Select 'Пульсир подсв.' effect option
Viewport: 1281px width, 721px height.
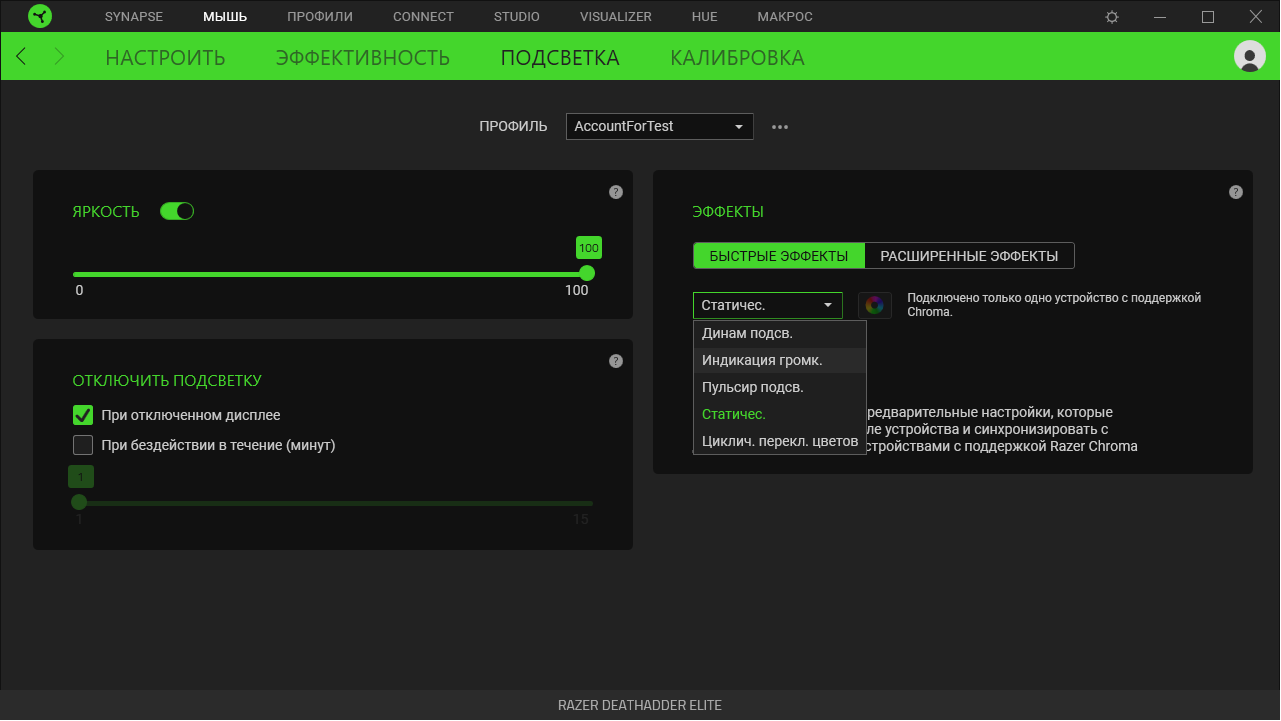pyautogui.click(x=780, y=387)
